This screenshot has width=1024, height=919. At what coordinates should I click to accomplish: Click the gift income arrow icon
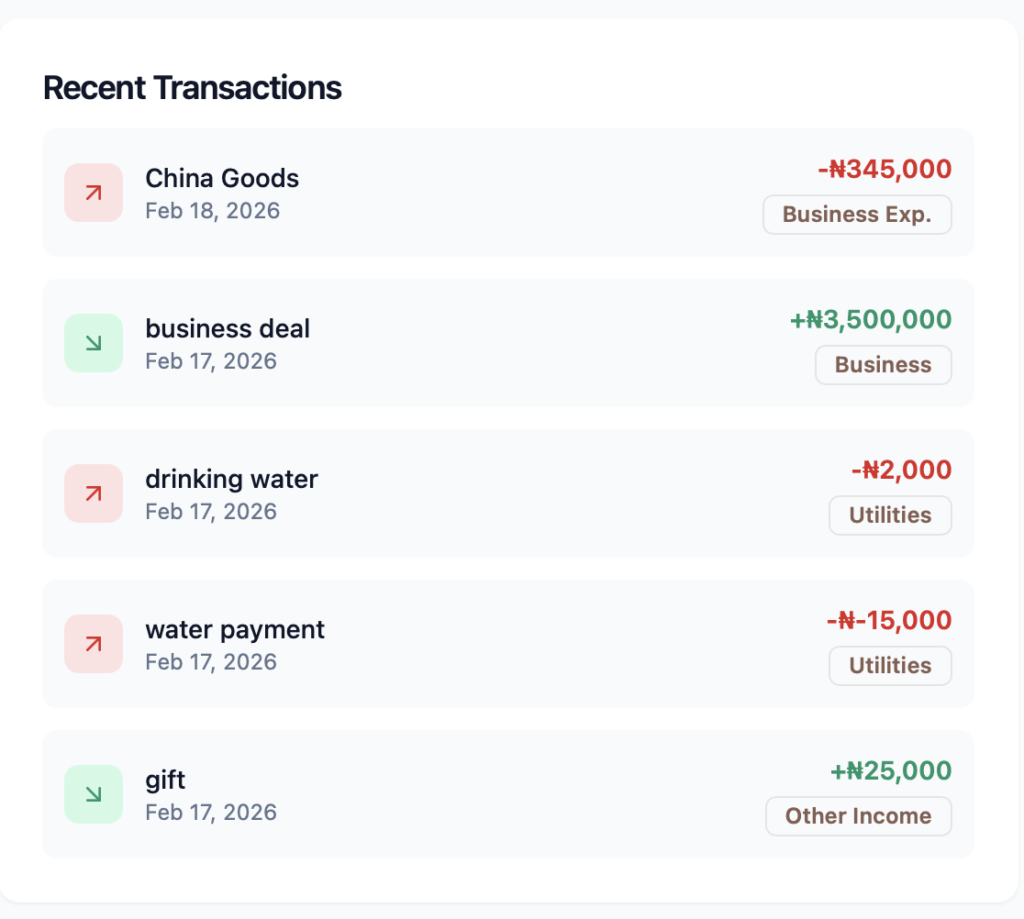pyautogui.click(x=93, y=794)
